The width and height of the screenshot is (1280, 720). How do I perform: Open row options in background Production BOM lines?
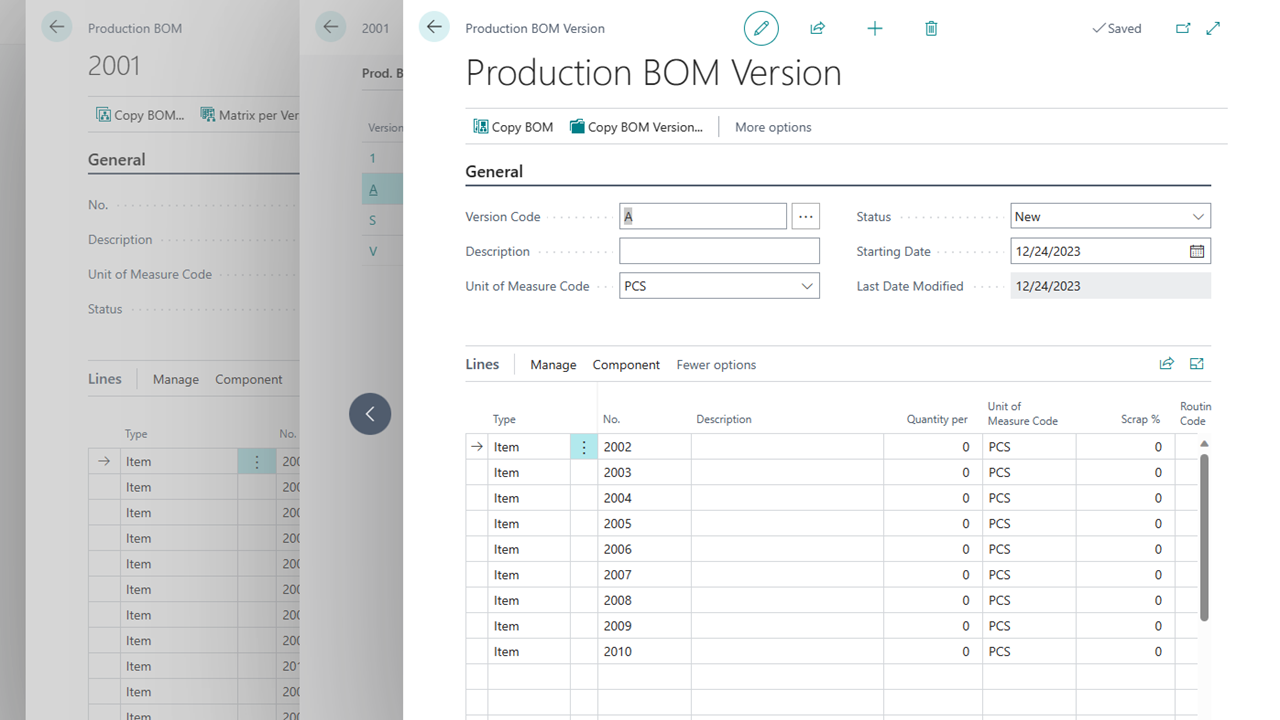pyautogui.click(x=257, y=462)
